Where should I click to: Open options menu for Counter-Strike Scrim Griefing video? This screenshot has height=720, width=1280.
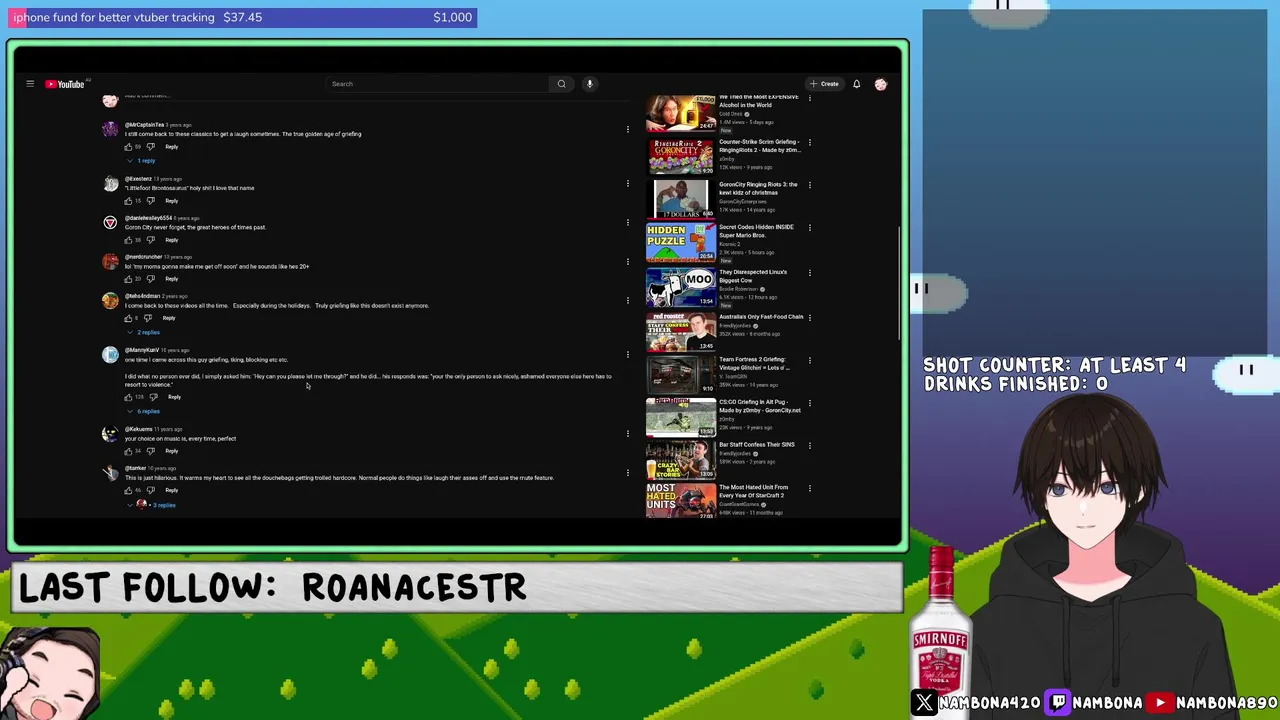809,142
